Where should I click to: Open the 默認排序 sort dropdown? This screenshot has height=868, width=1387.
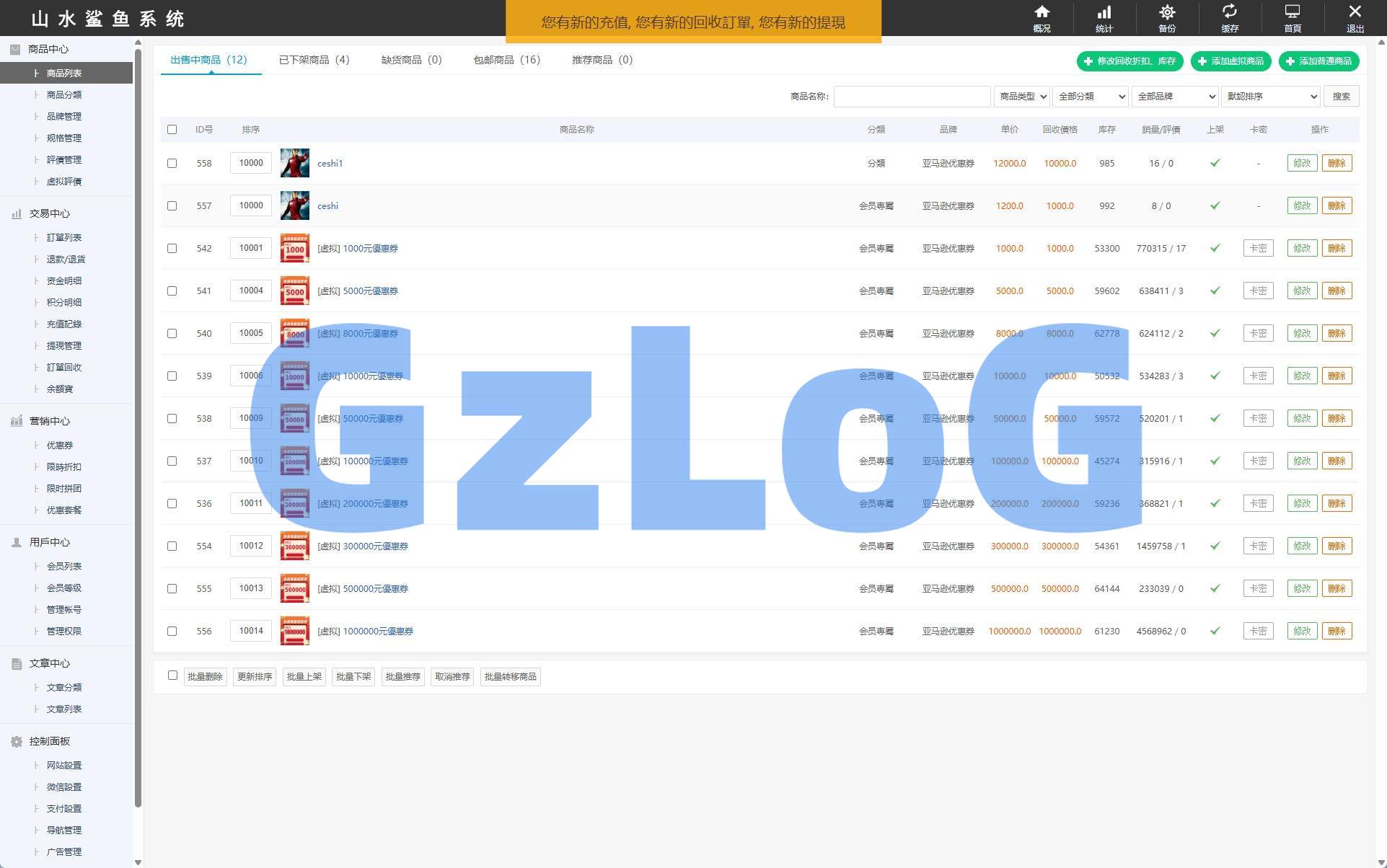[1270, 97]
